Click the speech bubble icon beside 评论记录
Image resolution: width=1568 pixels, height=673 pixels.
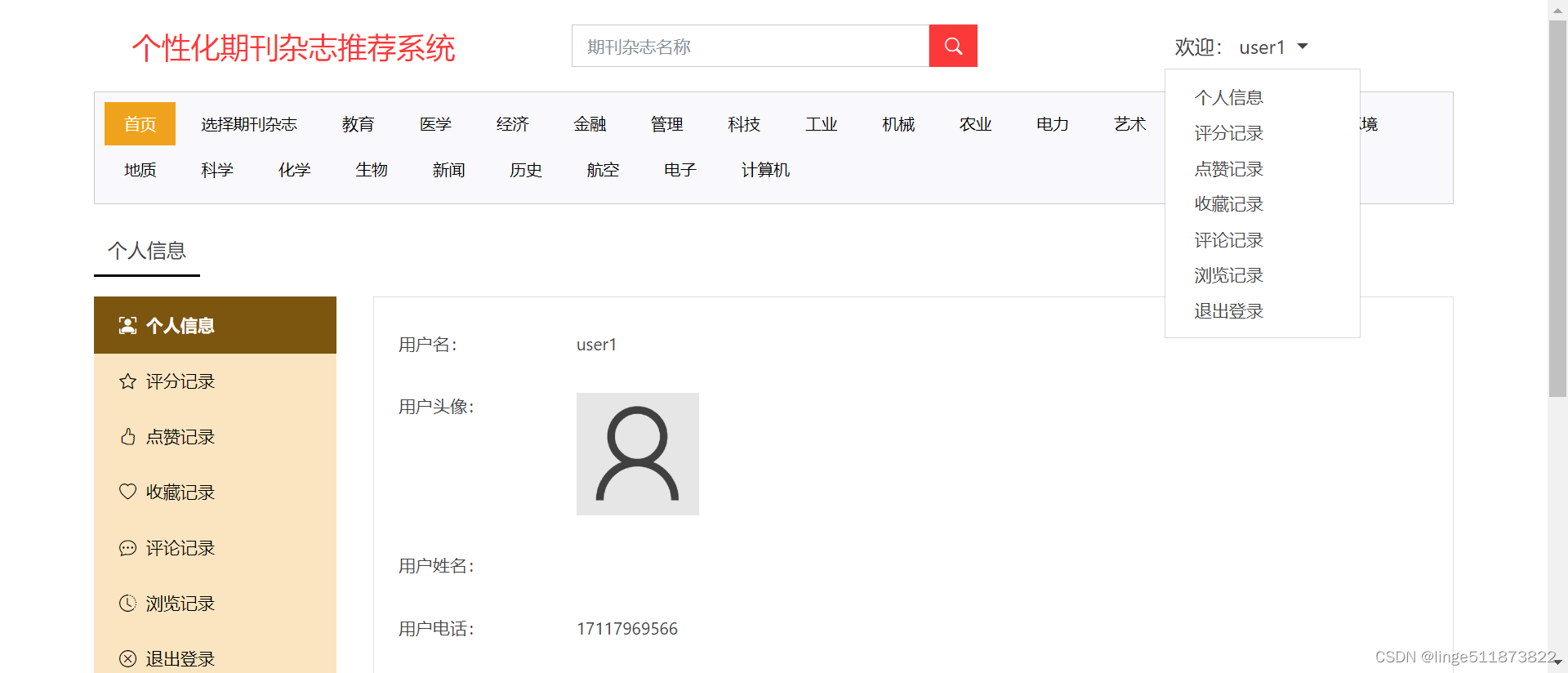(127, 548)
